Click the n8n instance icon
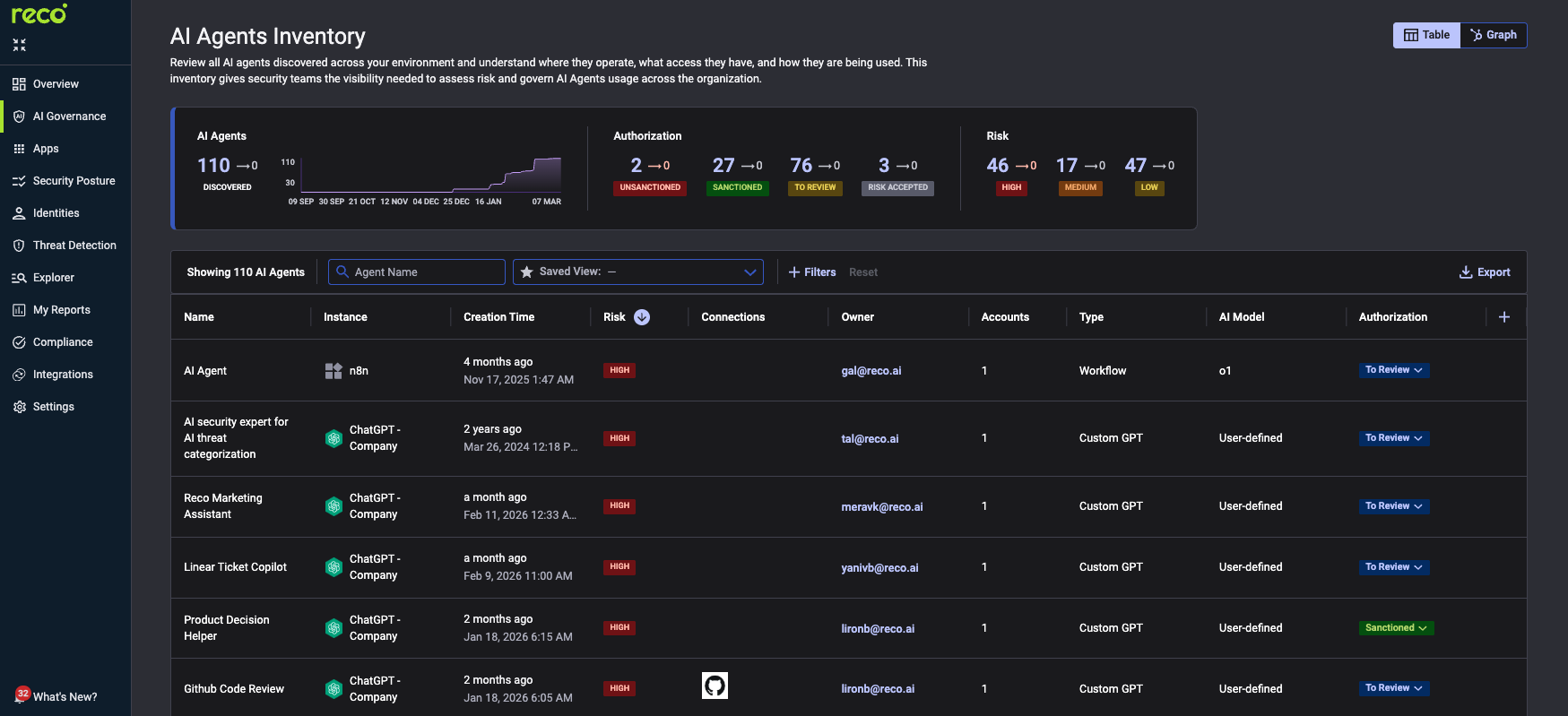Screen dimensions: 1568x716 tap(334, 371)
